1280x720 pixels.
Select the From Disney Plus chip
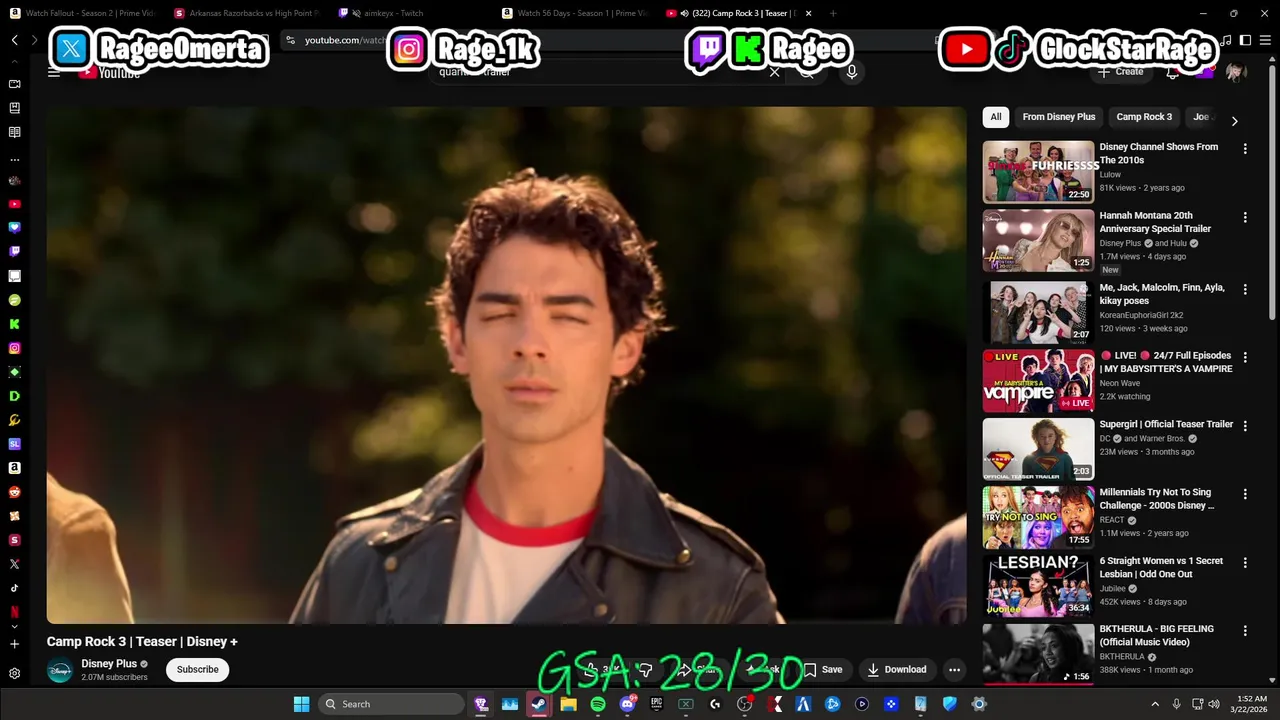click(x=1059, y=117)
